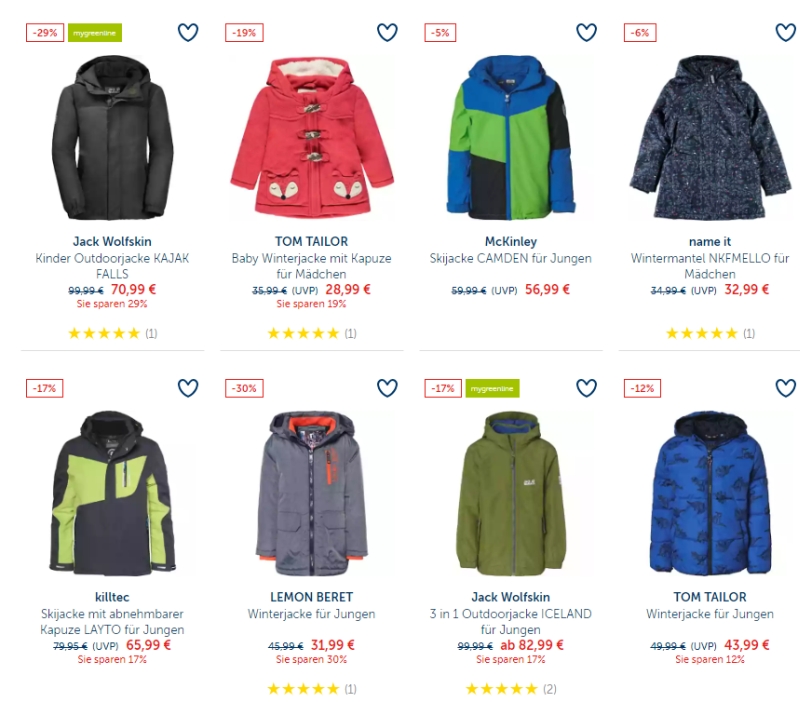Click the killtec brand name

[x=112, y=597]
